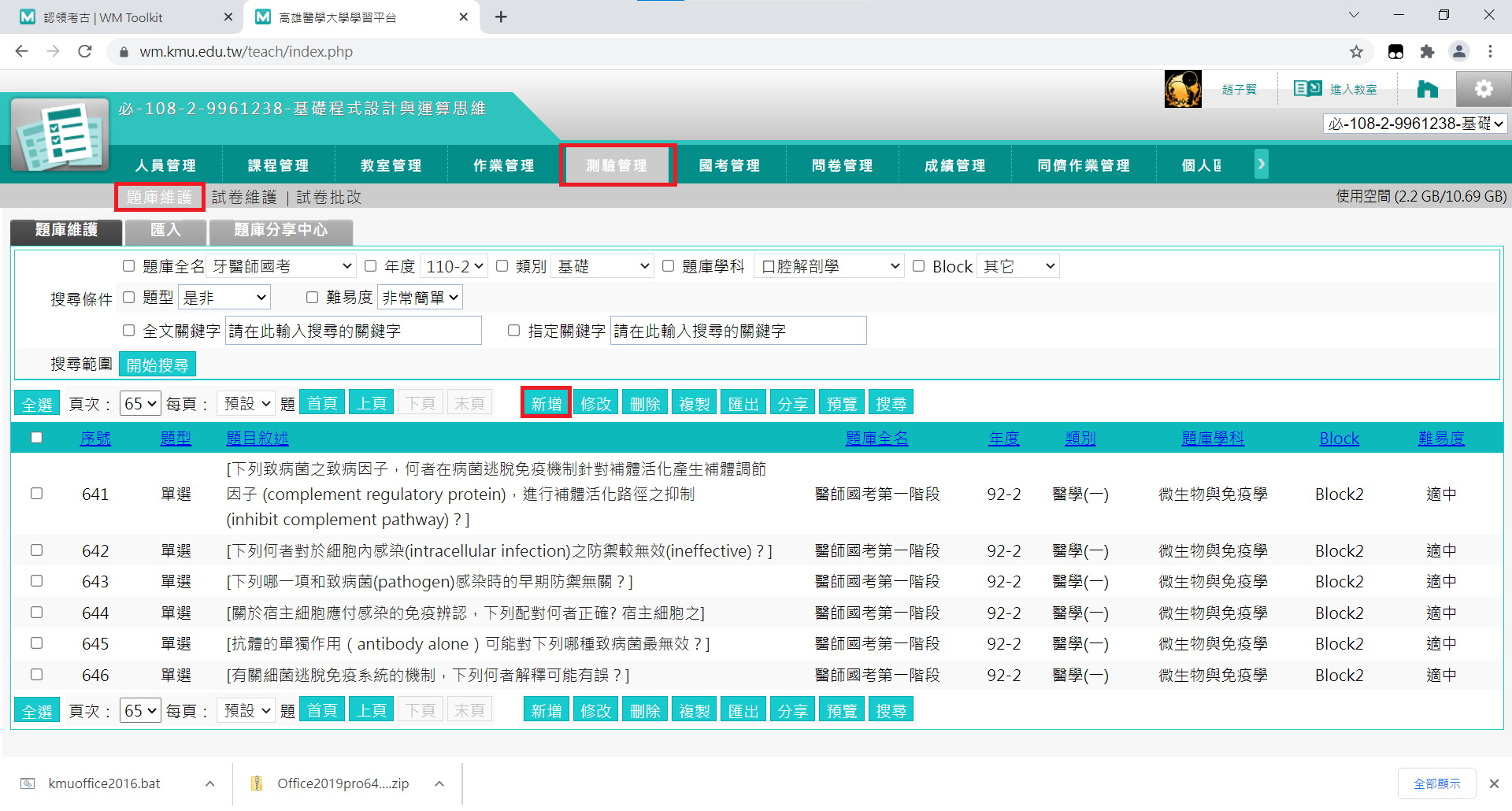Check the select-all checkbox in table header
The height and width of the screenshot is (811, 1512).
tap(36, 438)
